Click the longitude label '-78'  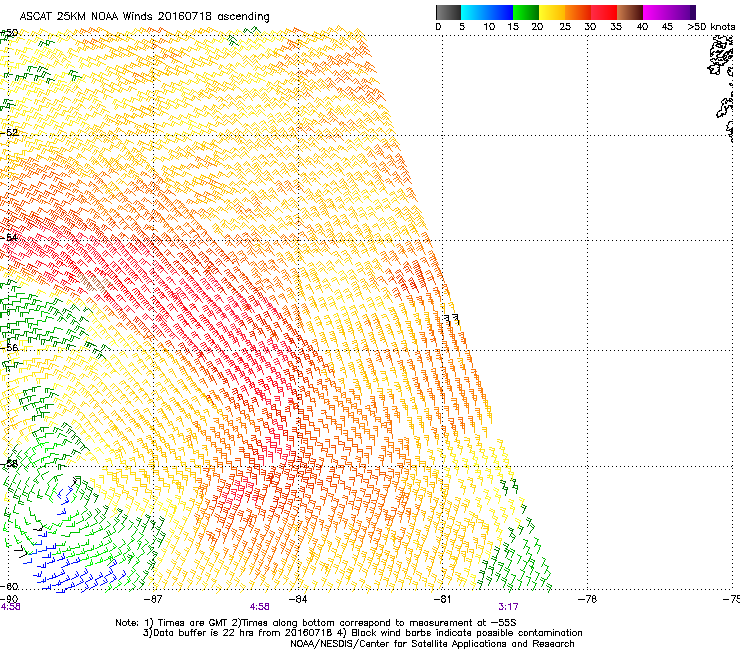pyautogui.click(x=587, y=599)
